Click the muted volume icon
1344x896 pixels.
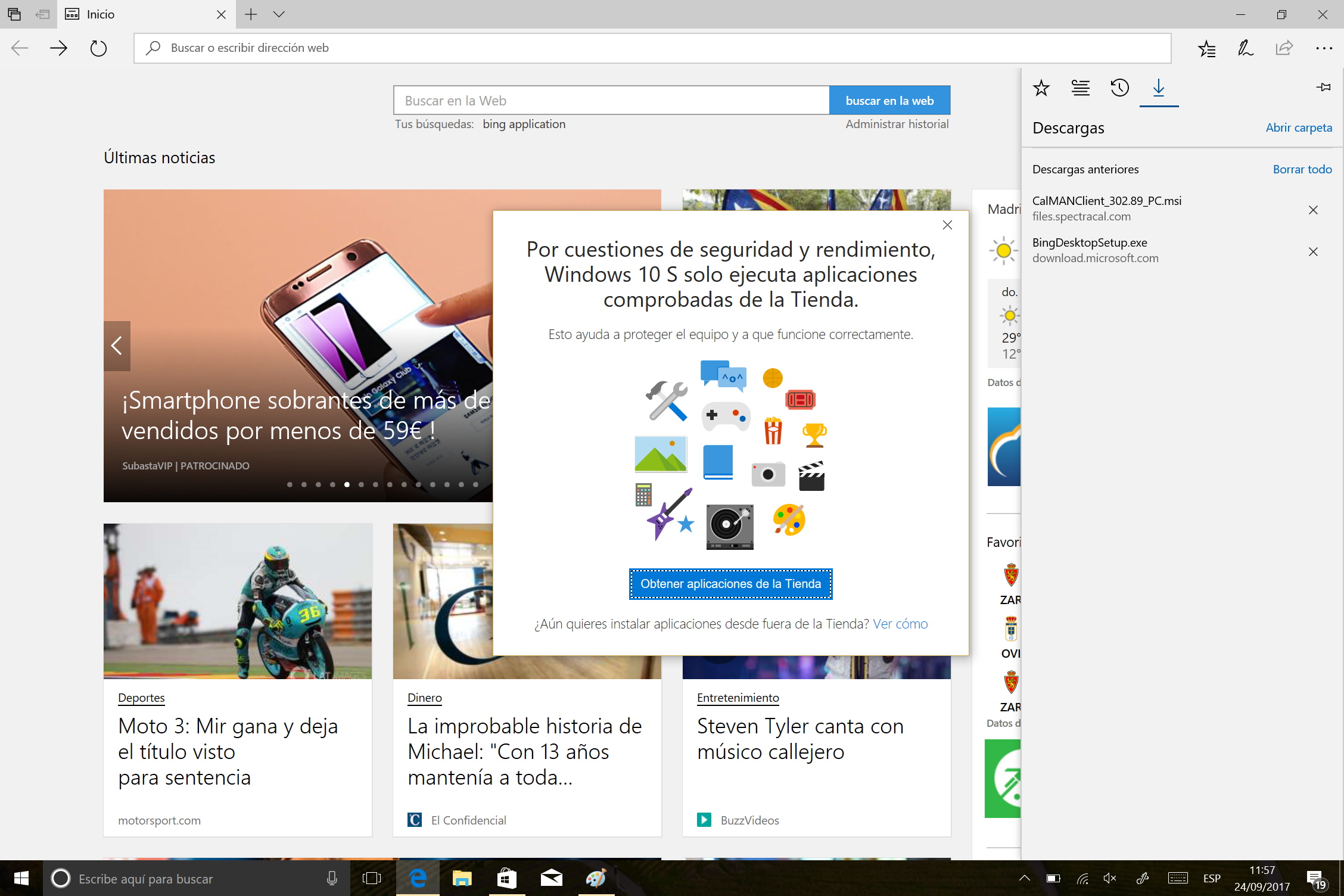tap(1110, 878)
